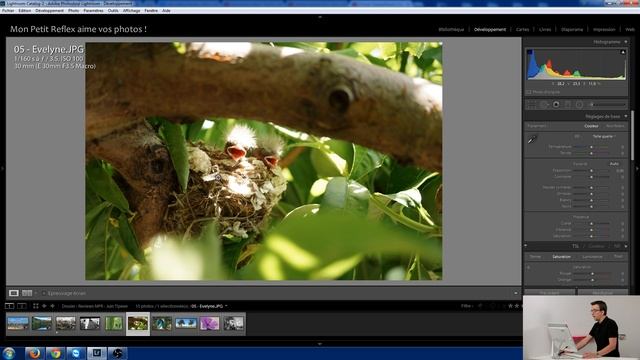Open the white balance preset dropdown

coord(604,136)
